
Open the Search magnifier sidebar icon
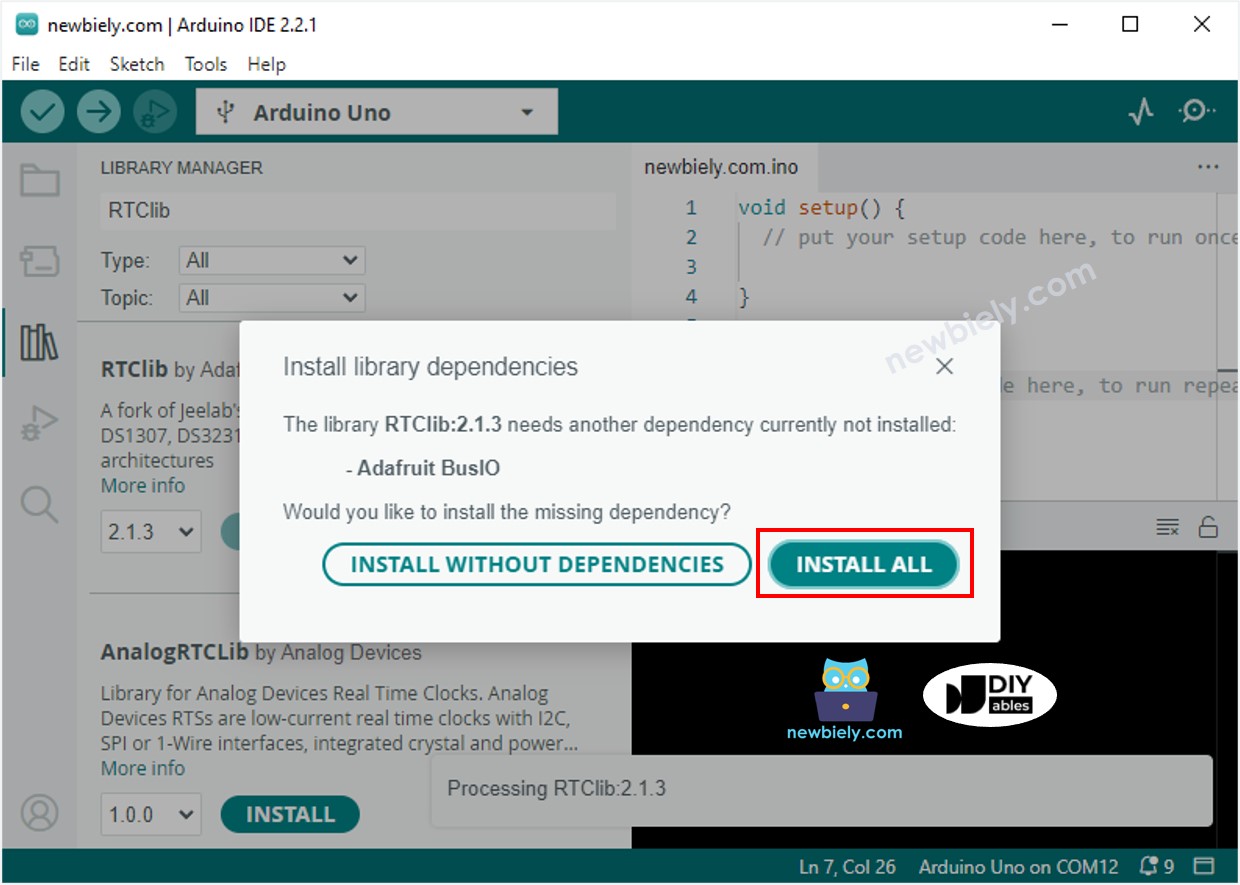tap(40, 505)
